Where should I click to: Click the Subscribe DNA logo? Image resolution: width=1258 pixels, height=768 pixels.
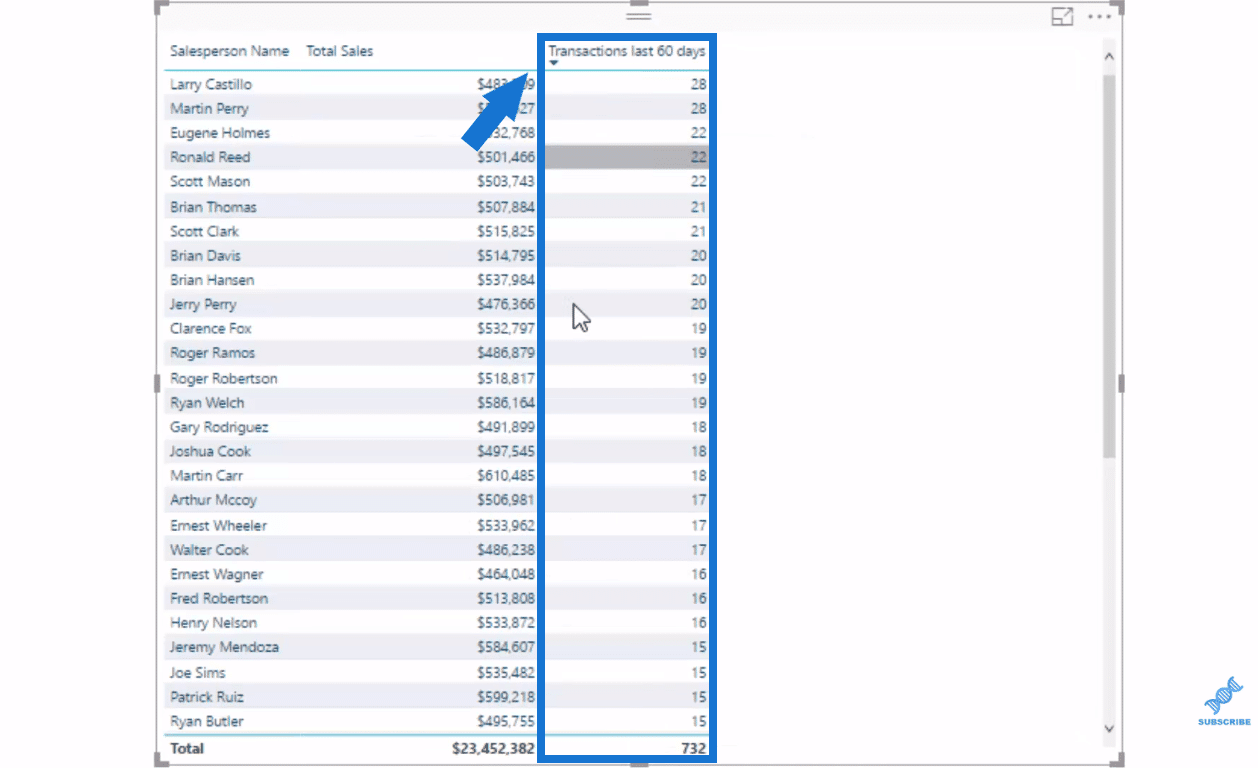(x=1224, y=693)
